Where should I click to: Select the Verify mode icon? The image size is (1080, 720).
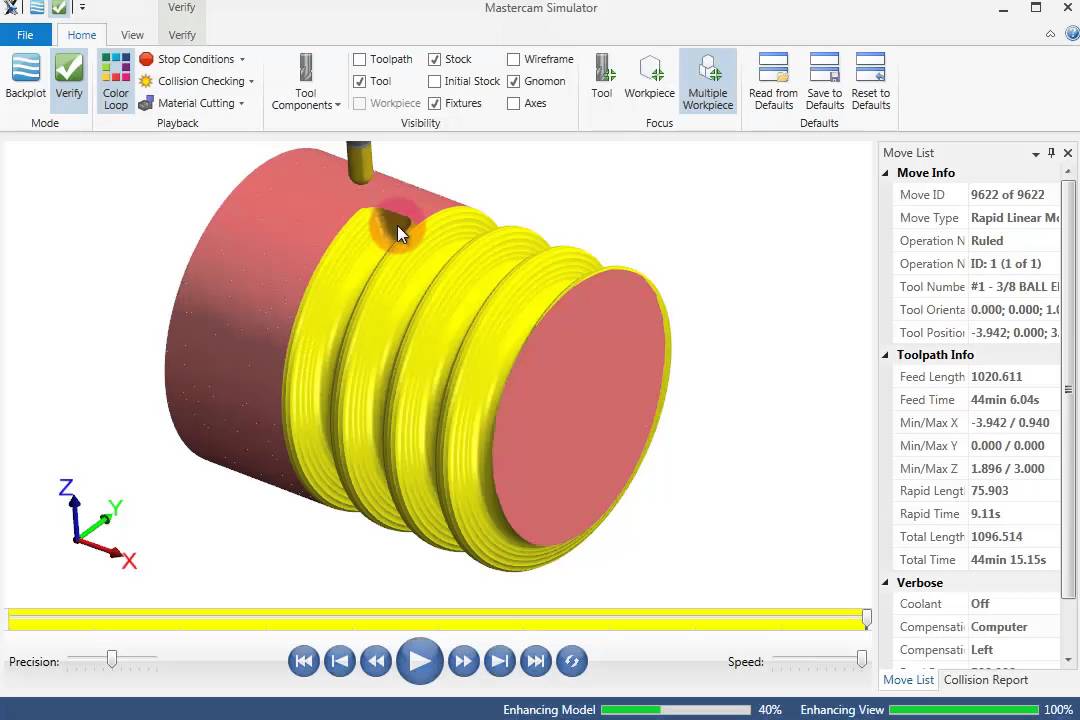69,77
